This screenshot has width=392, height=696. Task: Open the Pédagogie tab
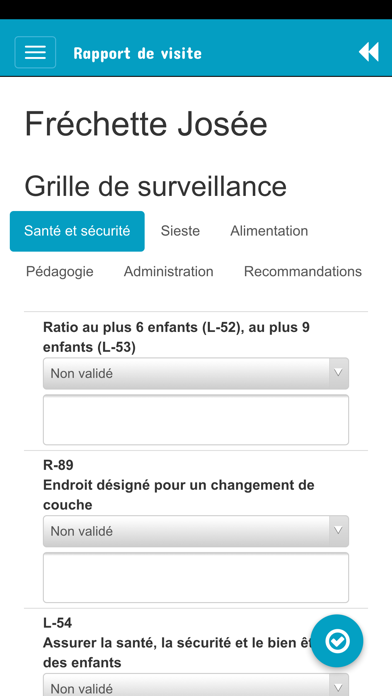click(60, 271)
